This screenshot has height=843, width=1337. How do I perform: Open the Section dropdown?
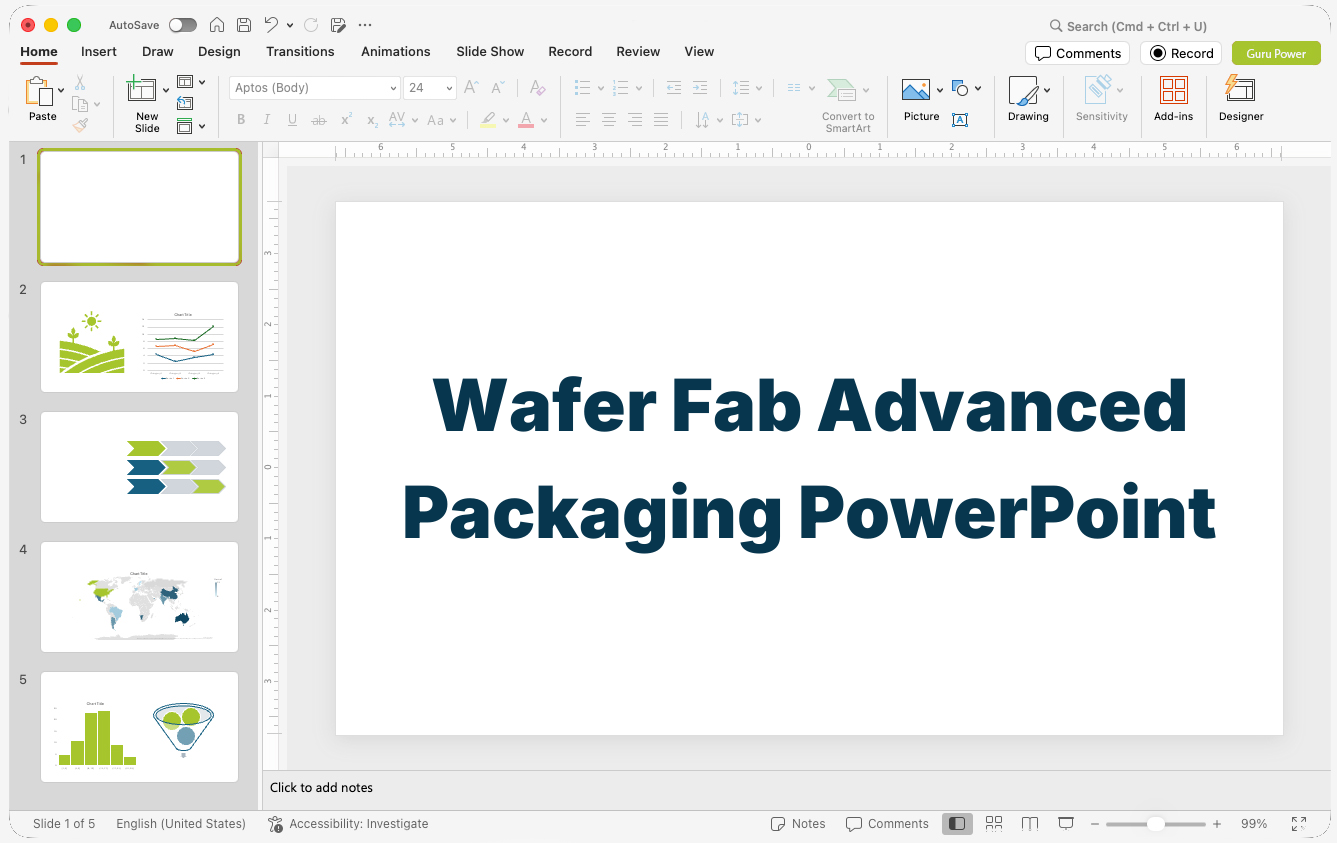[x=191, y=126]
